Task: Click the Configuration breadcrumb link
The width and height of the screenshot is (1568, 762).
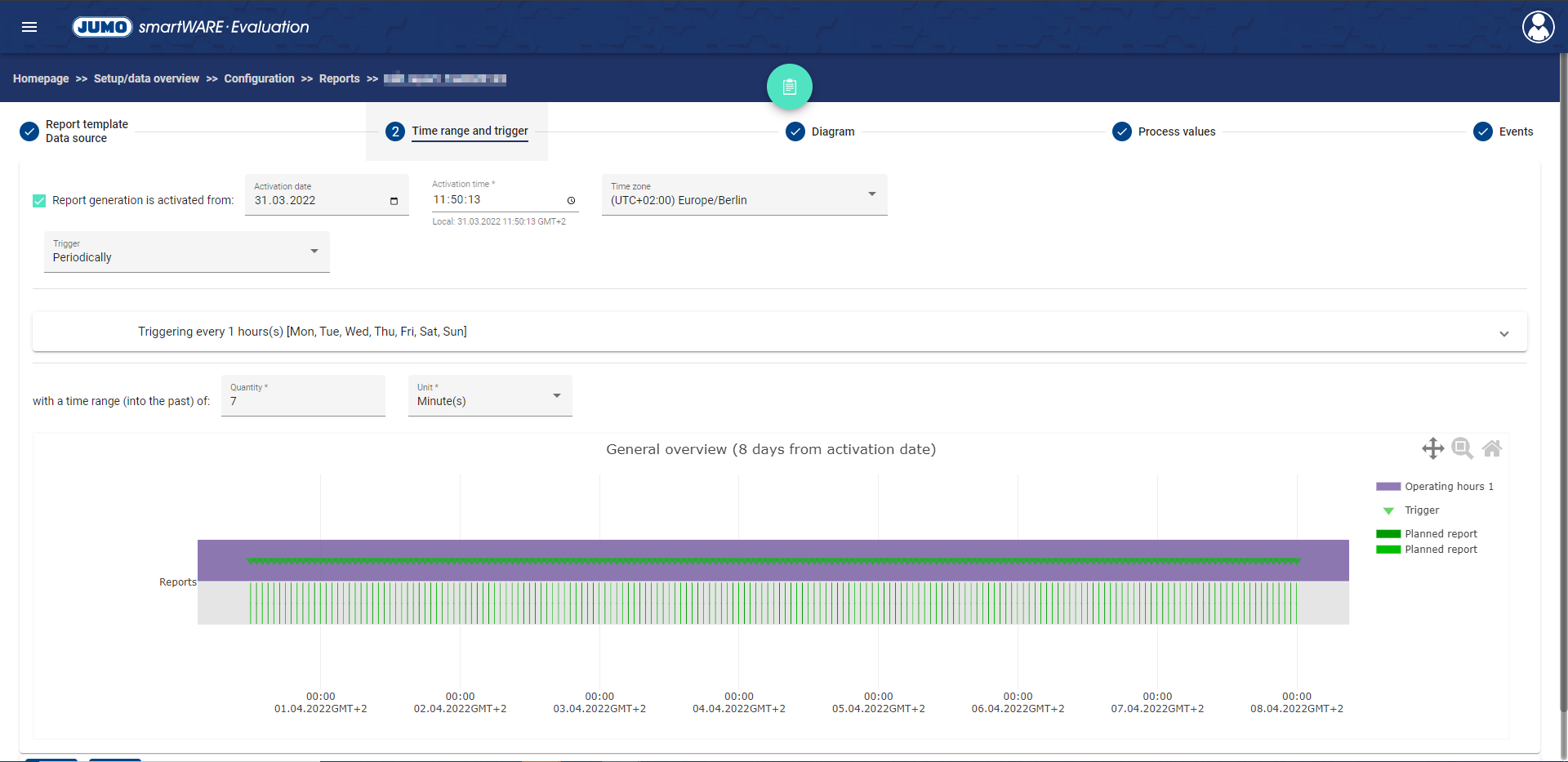Action: [x=259, y=78]
